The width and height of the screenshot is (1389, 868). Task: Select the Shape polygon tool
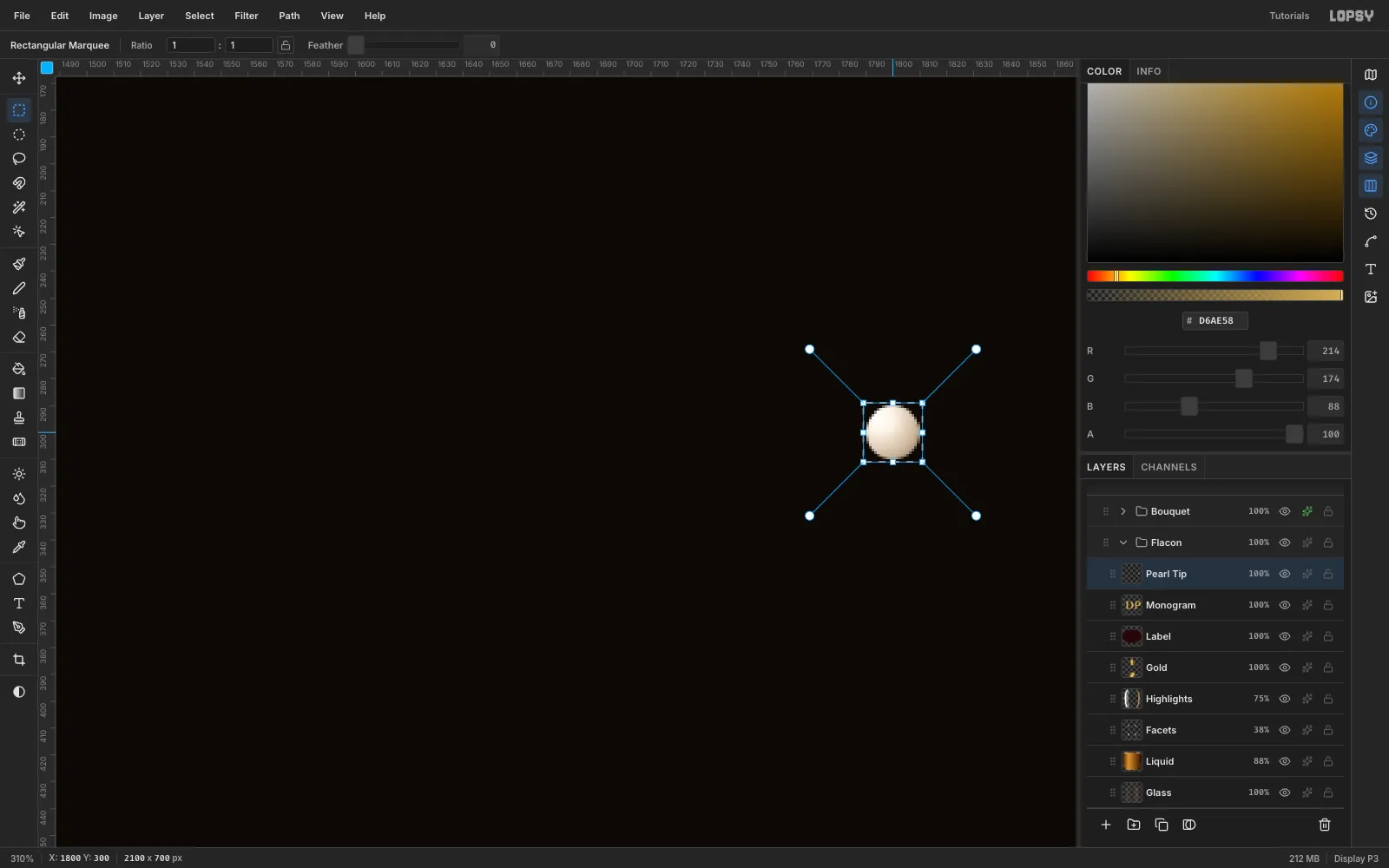(19, 579)
